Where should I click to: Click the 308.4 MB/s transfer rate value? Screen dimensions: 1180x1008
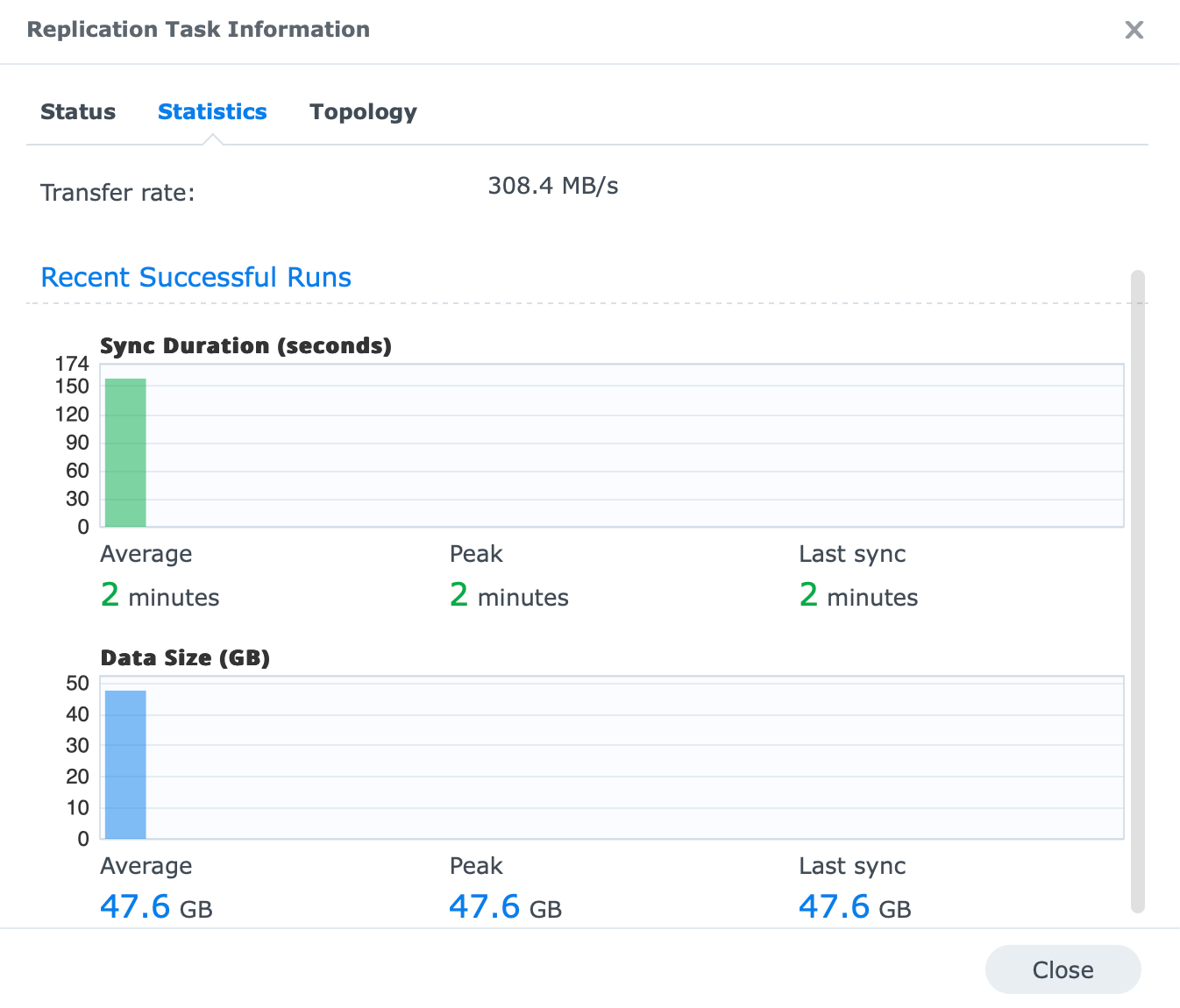[x=553, y=186]
